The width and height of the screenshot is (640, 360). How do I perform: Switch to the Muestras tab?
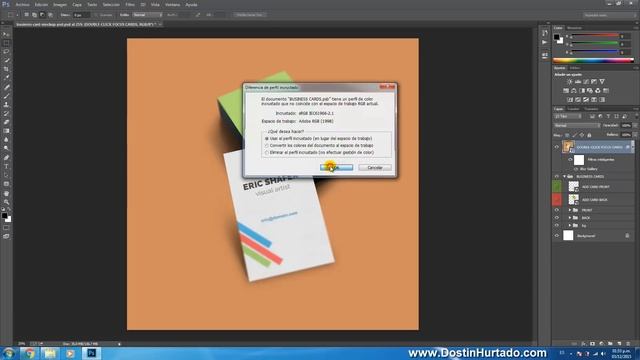click(574, 28)
